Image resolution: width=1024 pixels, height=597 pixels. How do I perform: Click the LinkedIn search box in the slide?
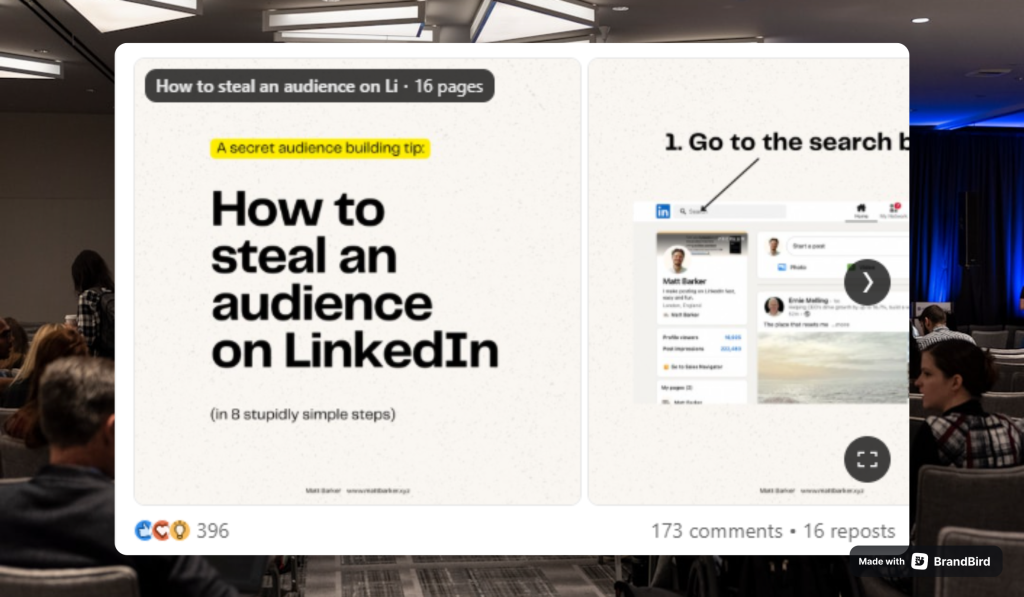pyautogui.click(x=731, y=211)
